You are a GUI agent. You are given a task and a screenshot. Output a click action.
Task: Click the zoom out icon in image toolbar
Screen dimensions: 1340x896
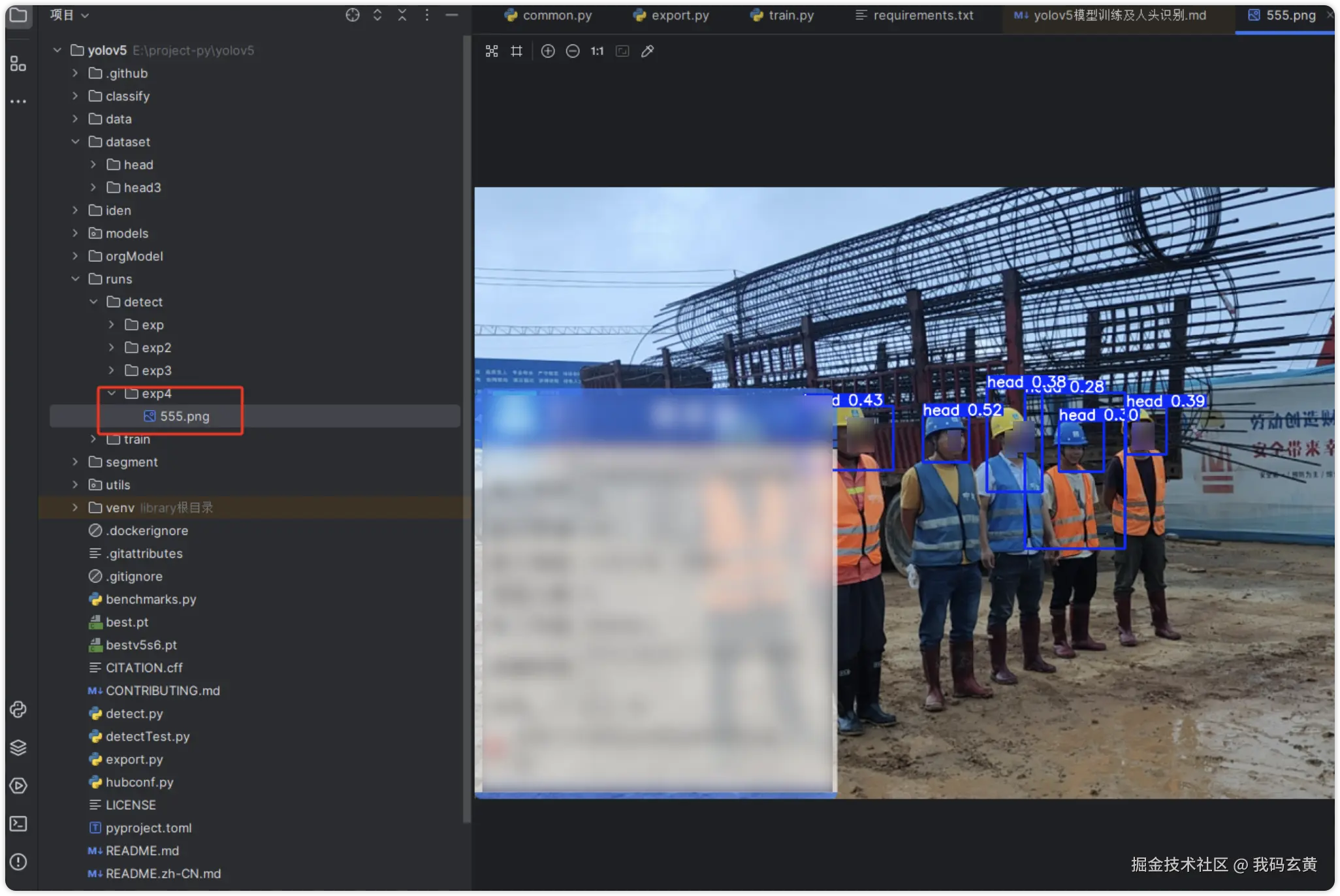(x=572, y=51)
